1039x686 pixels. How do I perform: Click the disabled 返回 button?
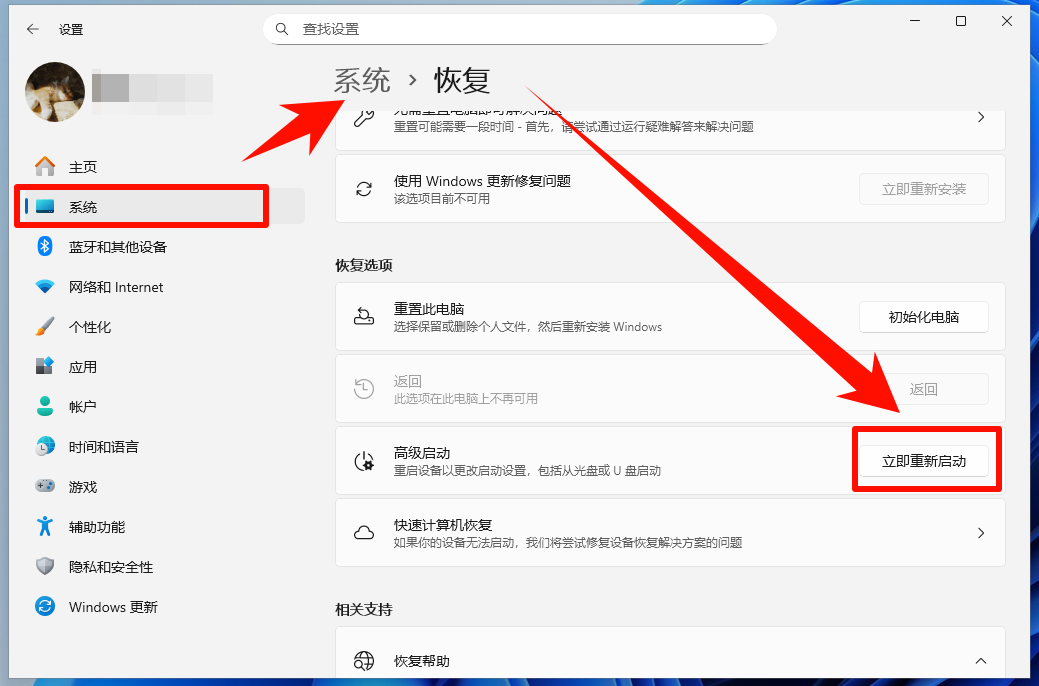[924, 389]
